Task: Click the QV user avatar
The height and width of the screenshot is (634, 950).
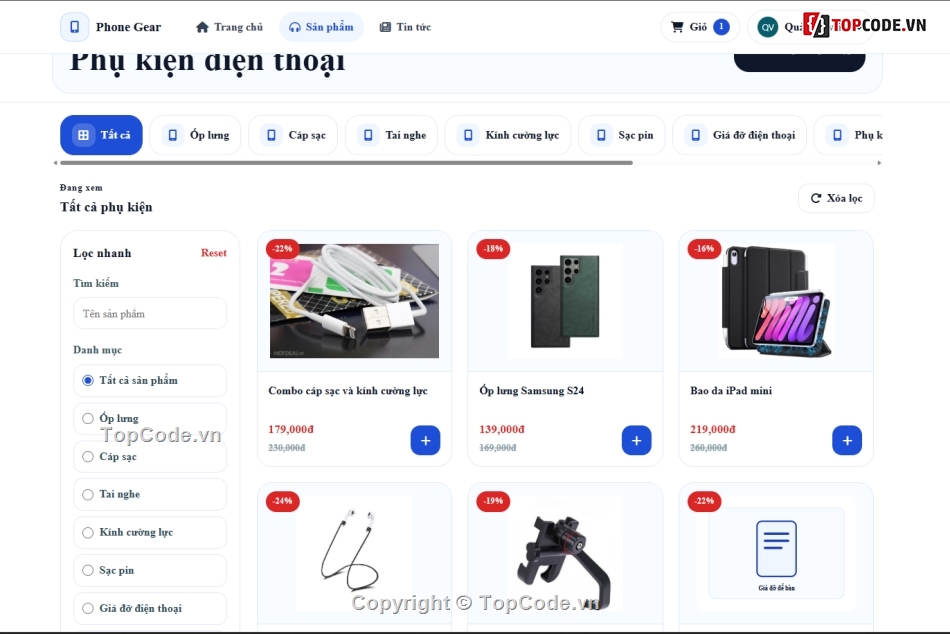Action: coord(768,27)
